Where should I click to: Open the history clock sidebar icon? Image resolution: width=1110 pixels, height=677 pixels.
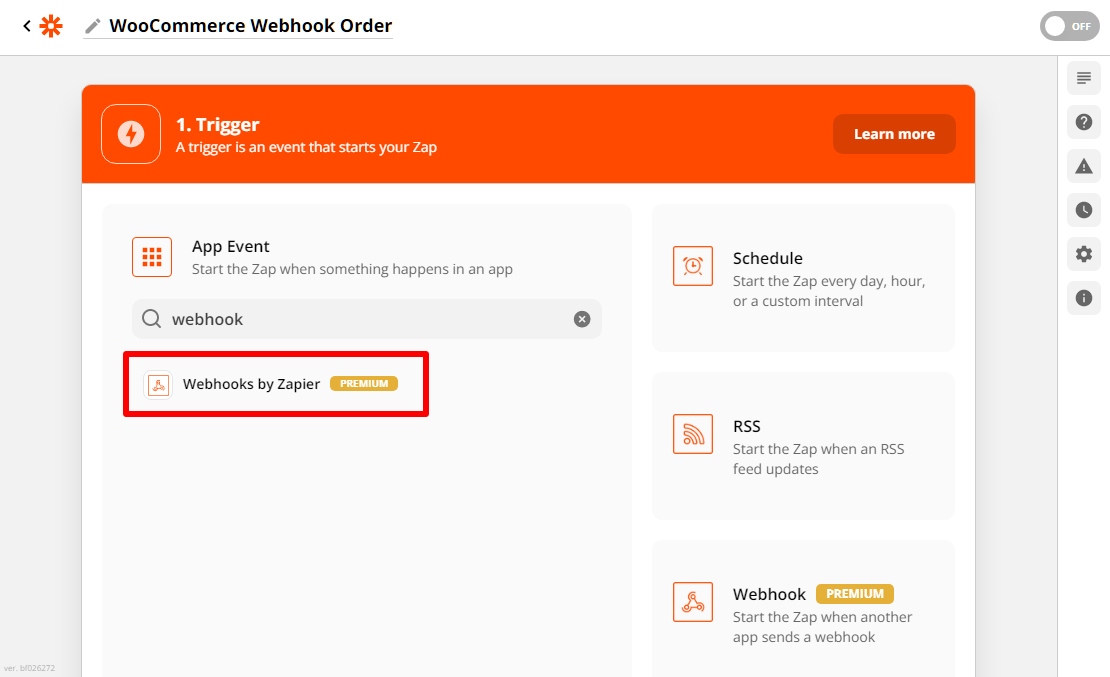tap(1084, 210)
